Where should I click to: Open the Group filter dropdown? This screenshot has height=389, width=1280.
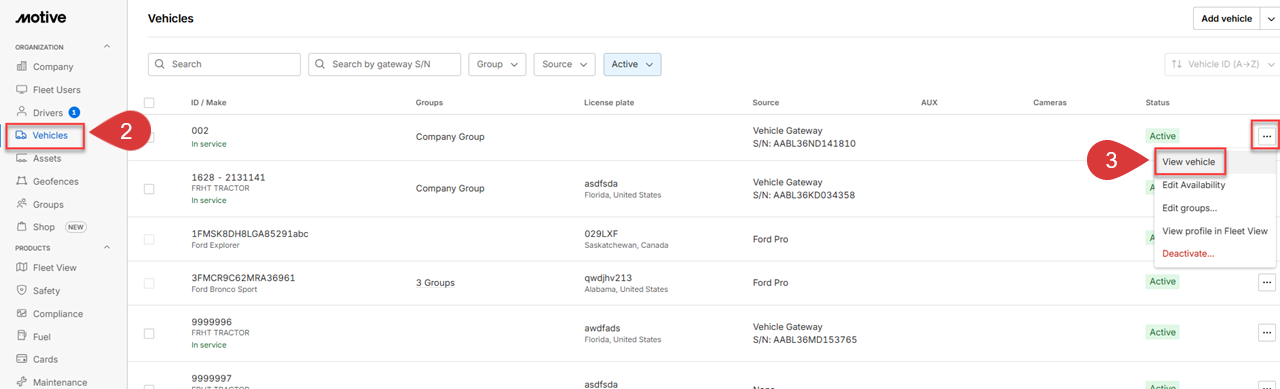coord(497,64)
